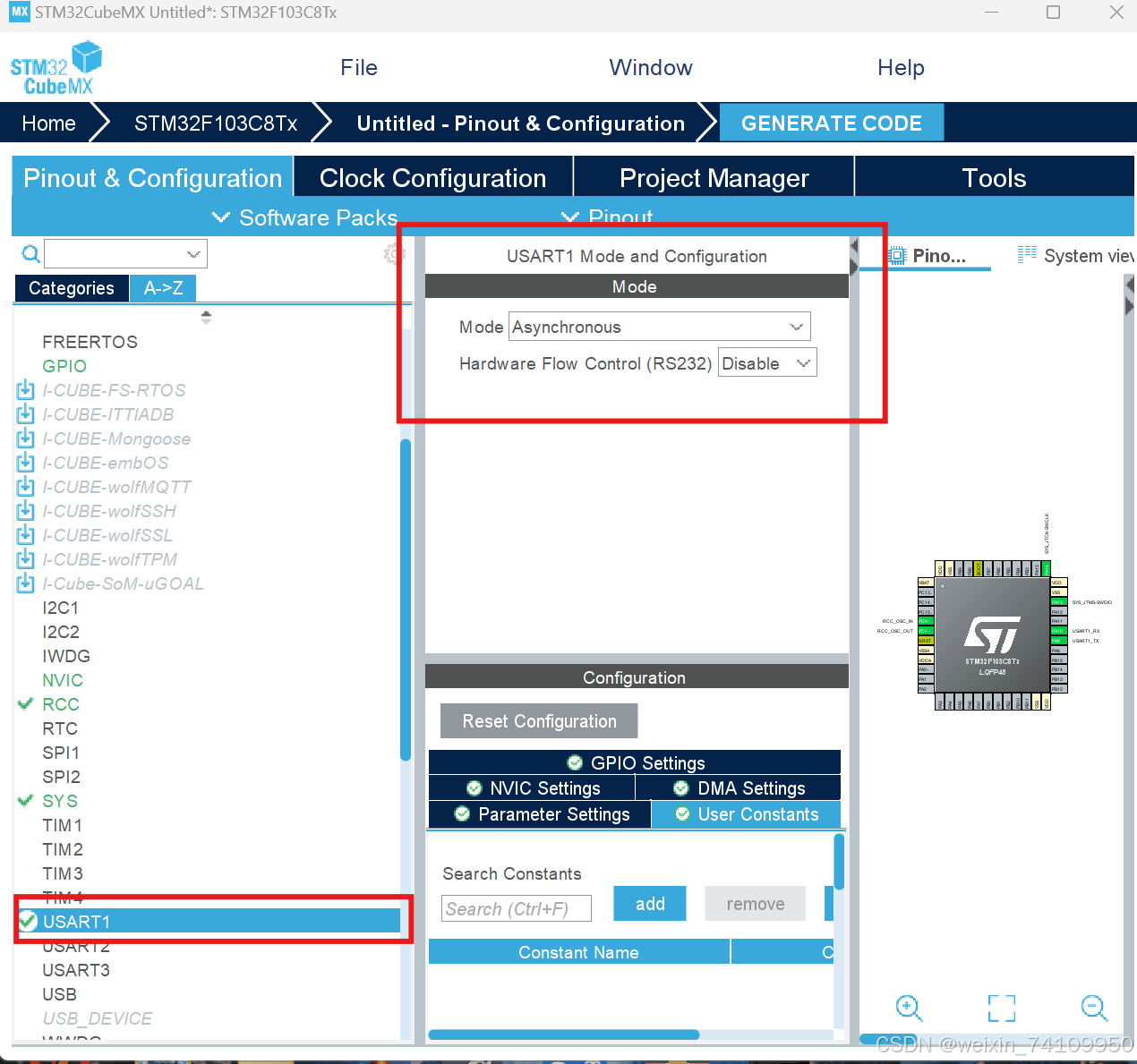Viewport: 1137px width, 1064px height.
Task: Expand the Software Packs menu
Action: click(x=304, y=217)
